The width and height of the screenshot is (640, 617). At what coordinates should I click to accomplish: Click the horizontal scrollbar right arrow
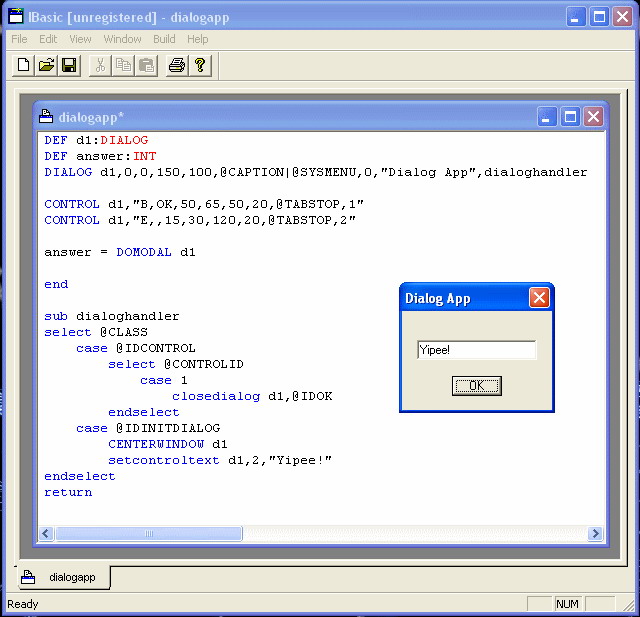point(595,533)
